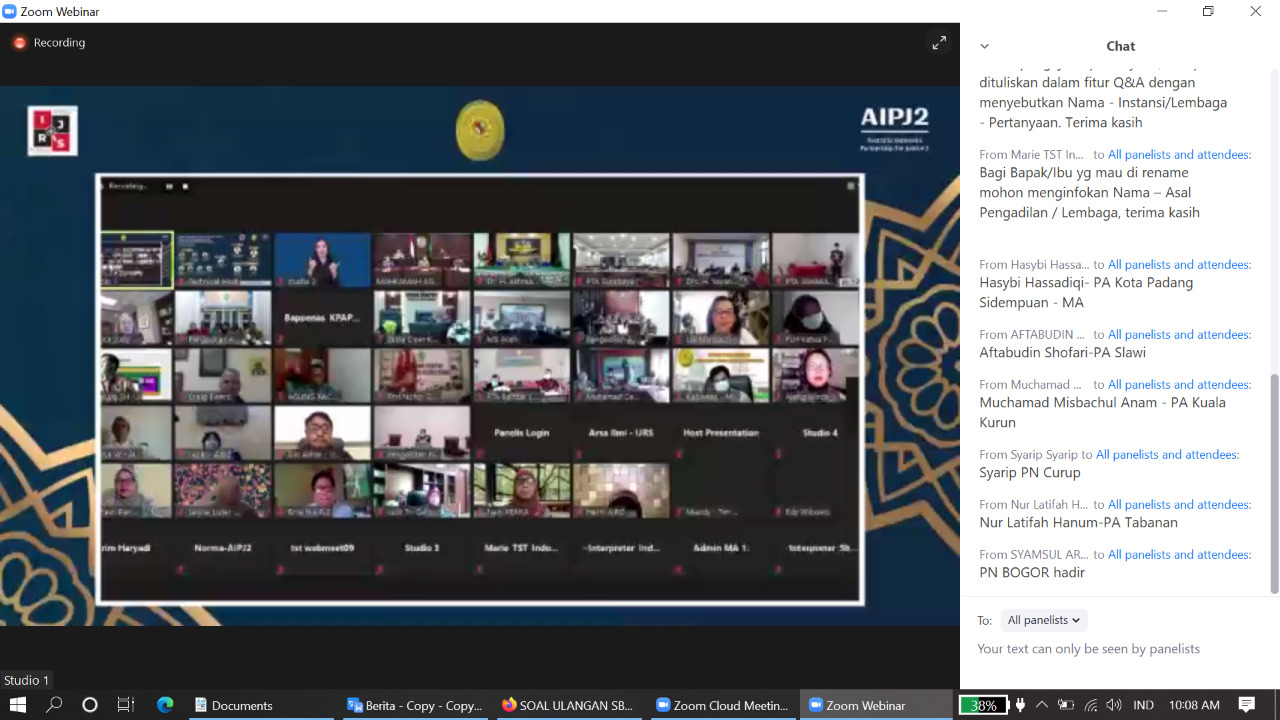Open Task View on the taskbar
The image size is (1280, 720).
124,705
